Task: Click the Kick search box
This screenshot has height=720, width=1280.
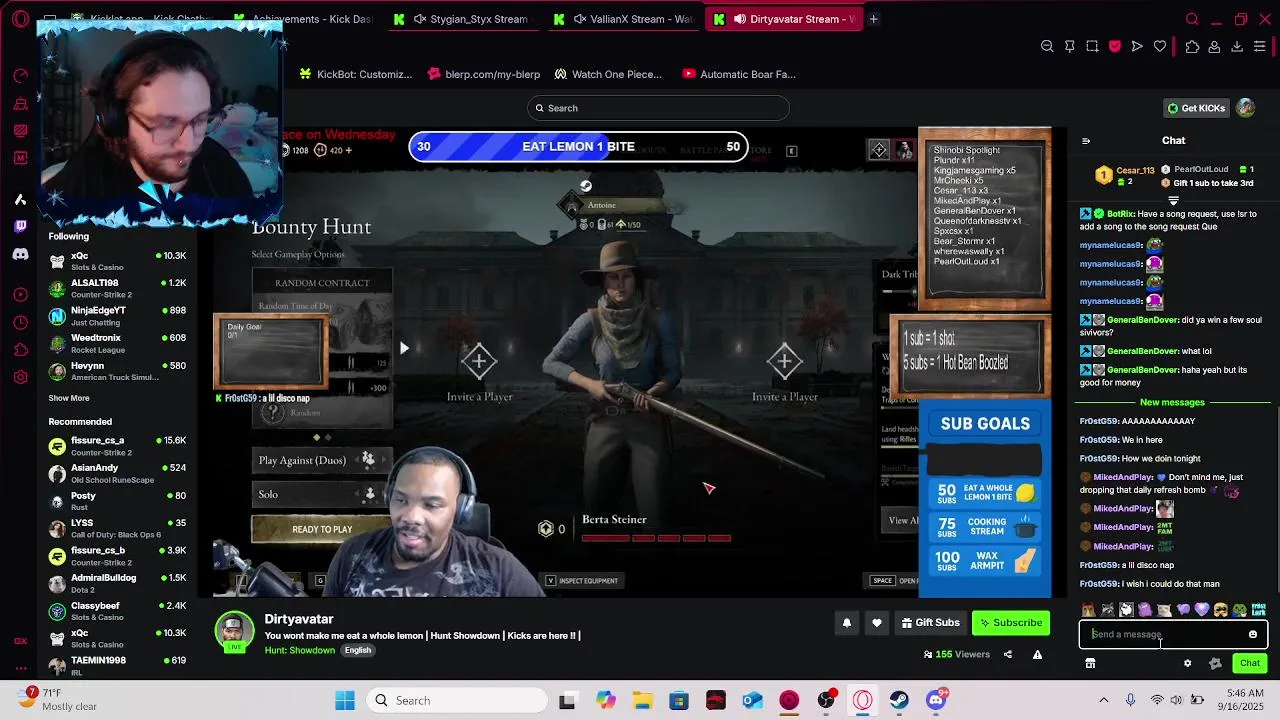Action: click(658, 108)
